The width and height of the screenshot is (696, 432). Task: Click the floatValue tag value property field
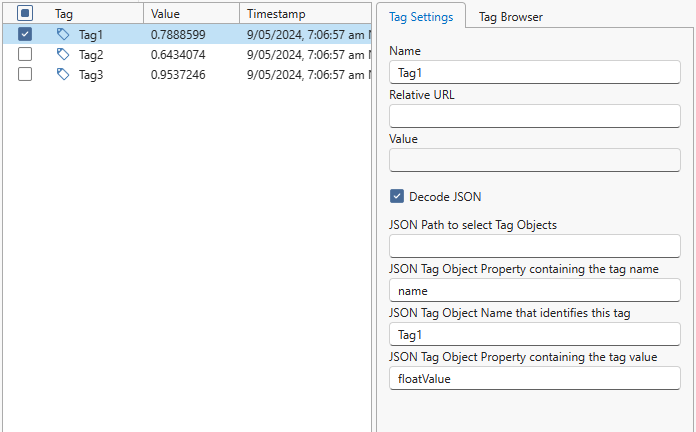coord(534,378)
